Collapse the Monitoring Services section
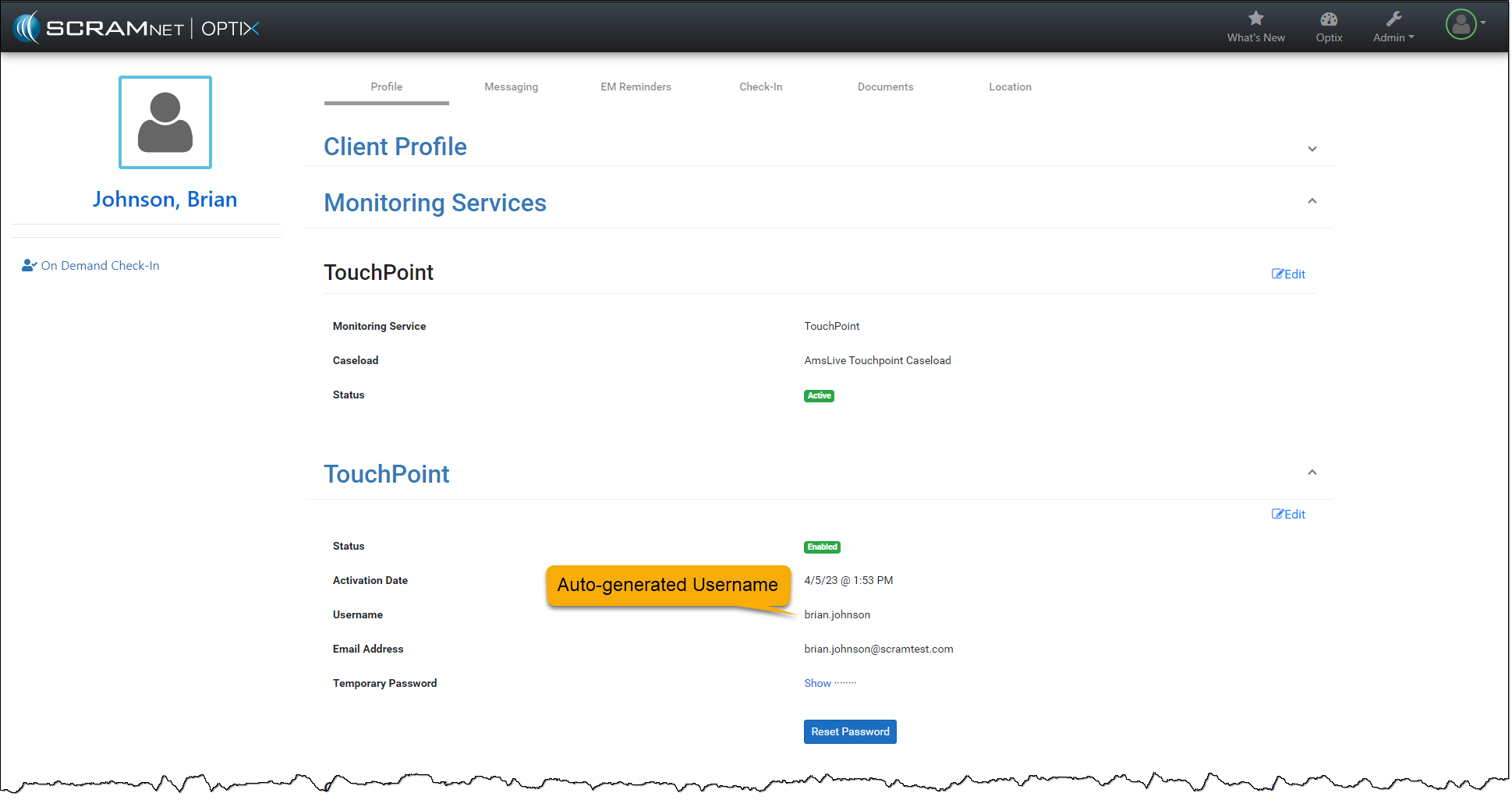1512x800 pixels. click(x=1312, y=201)
